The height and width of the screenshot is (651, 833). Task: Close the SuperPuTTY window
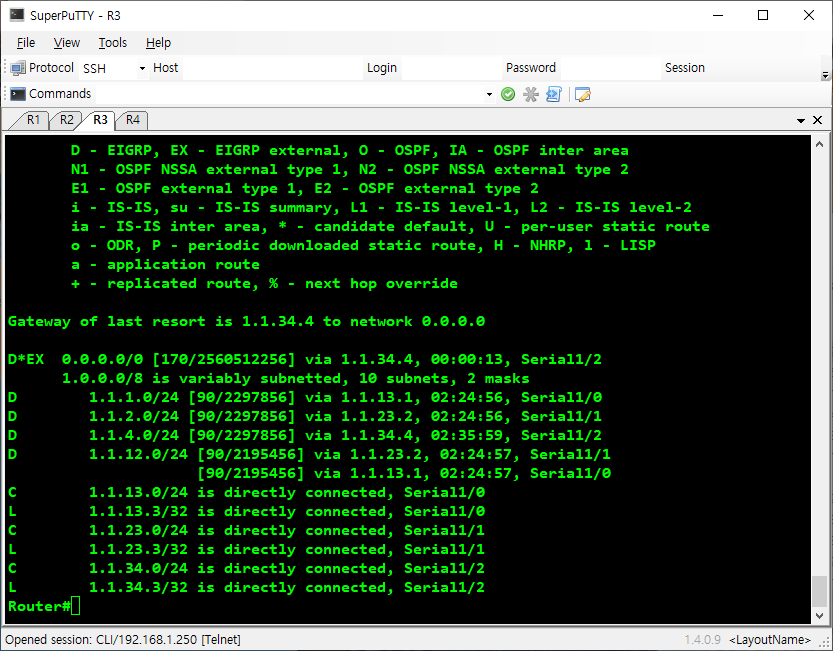(x=809, y=15)
